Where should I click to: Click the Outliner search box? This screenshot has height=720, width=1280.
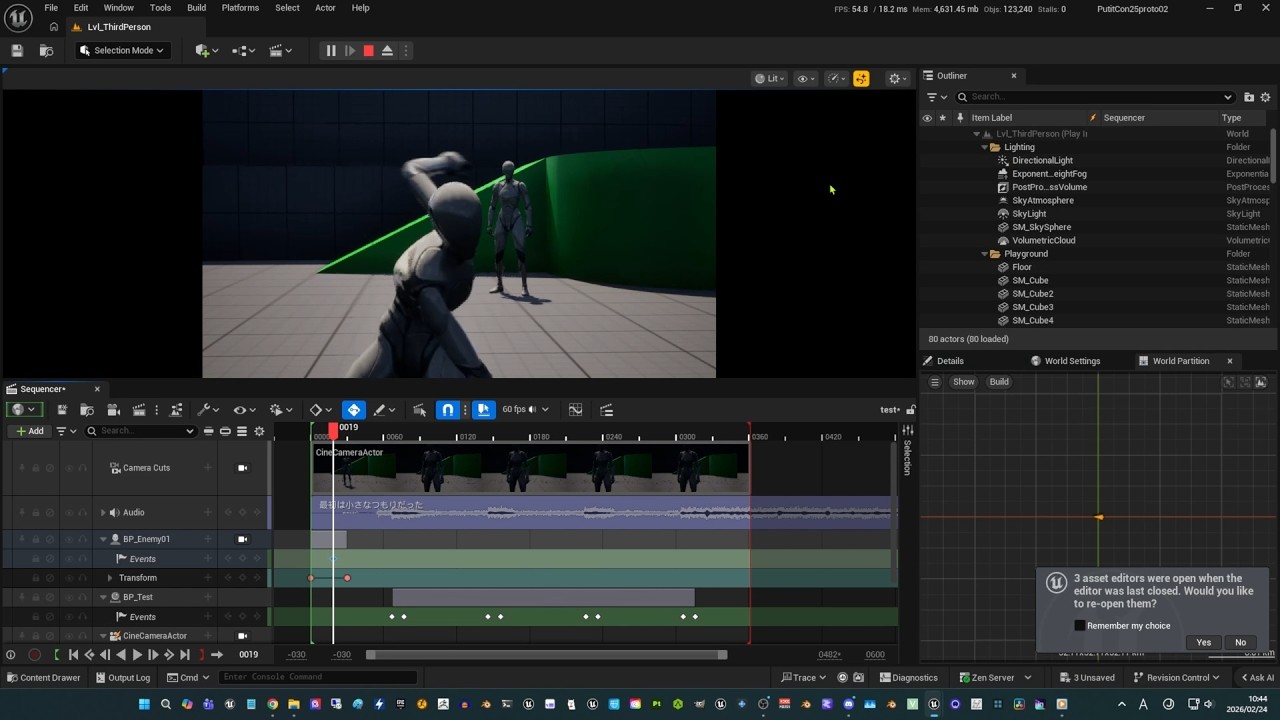pos(1095,97)
